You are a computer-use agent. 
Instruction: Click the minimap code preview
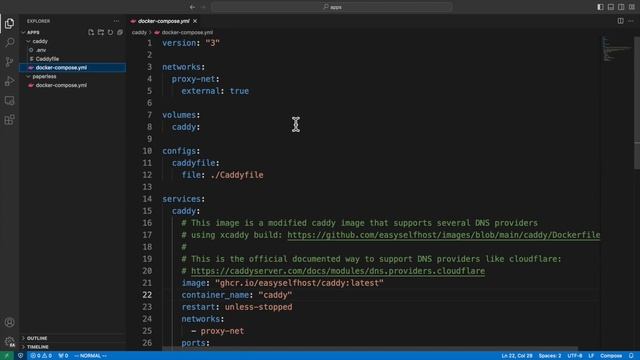(616, 49)
